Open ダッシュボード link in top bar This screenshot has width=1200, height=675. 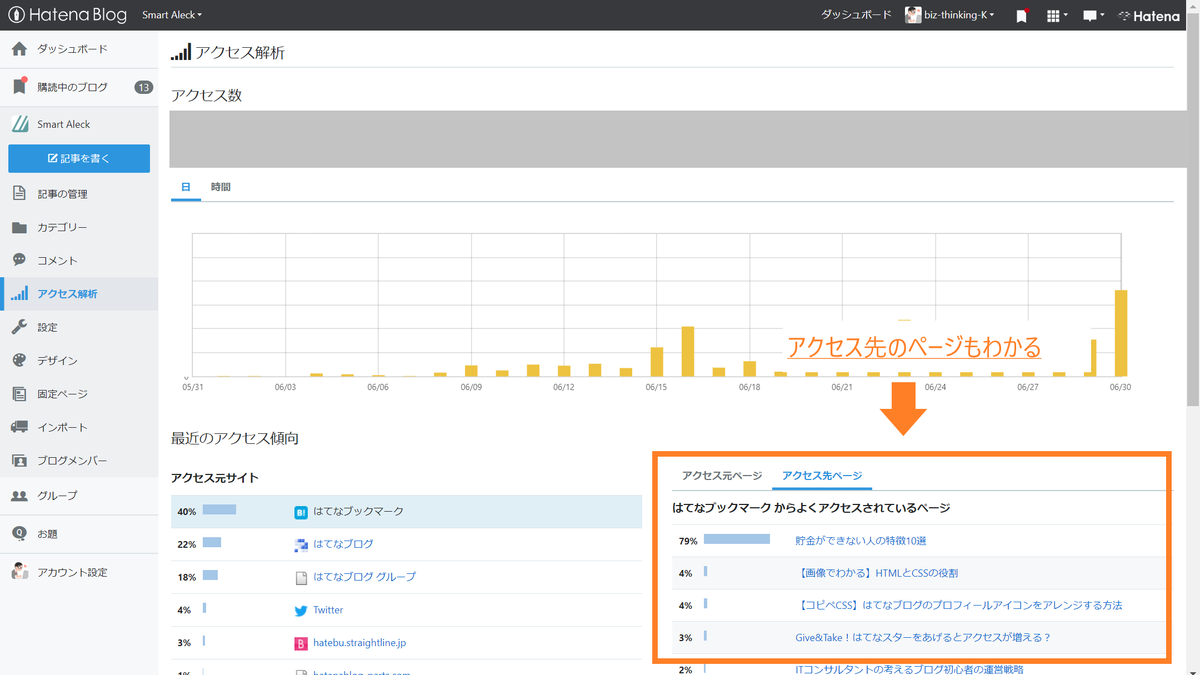[856, 15]
